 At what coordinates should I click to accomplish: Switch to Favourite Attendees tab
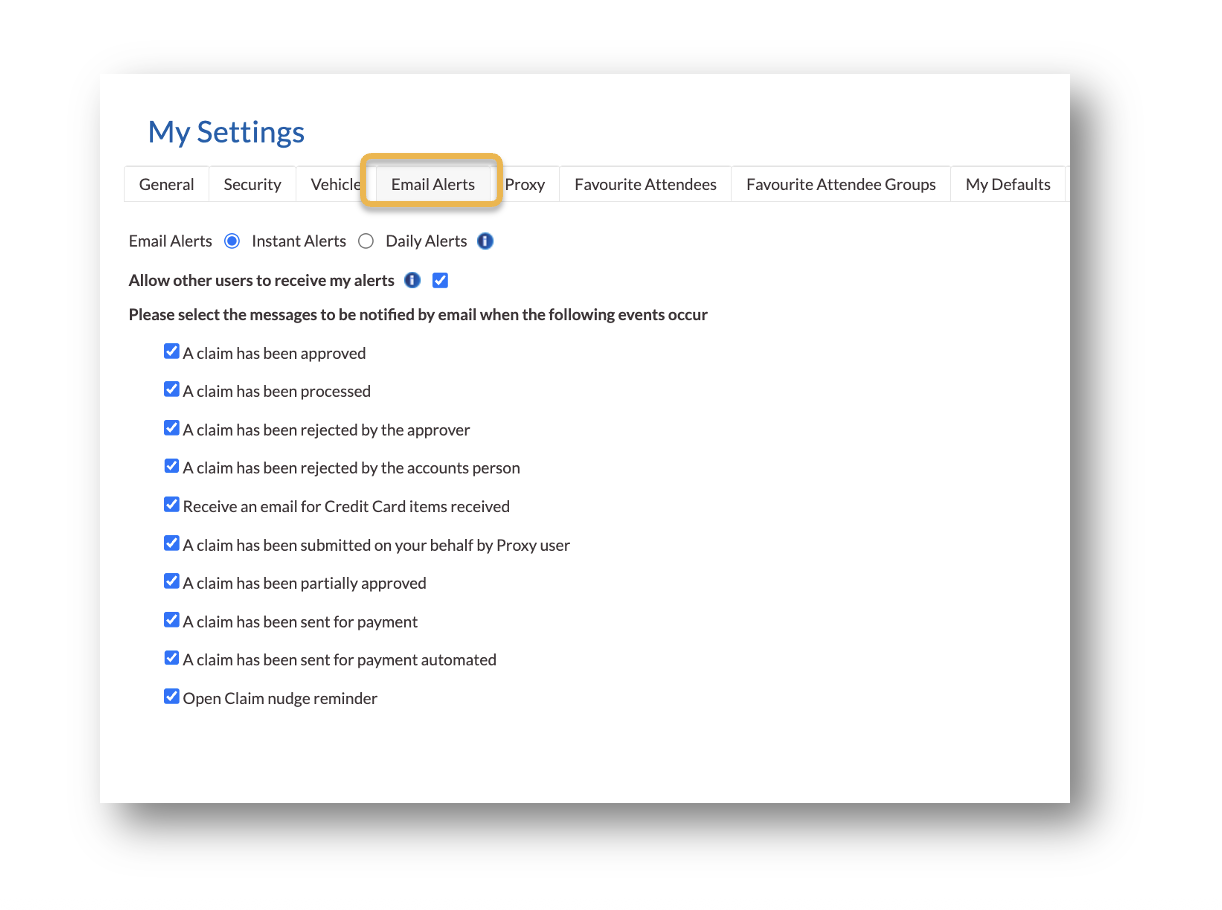tap(646, 184)
